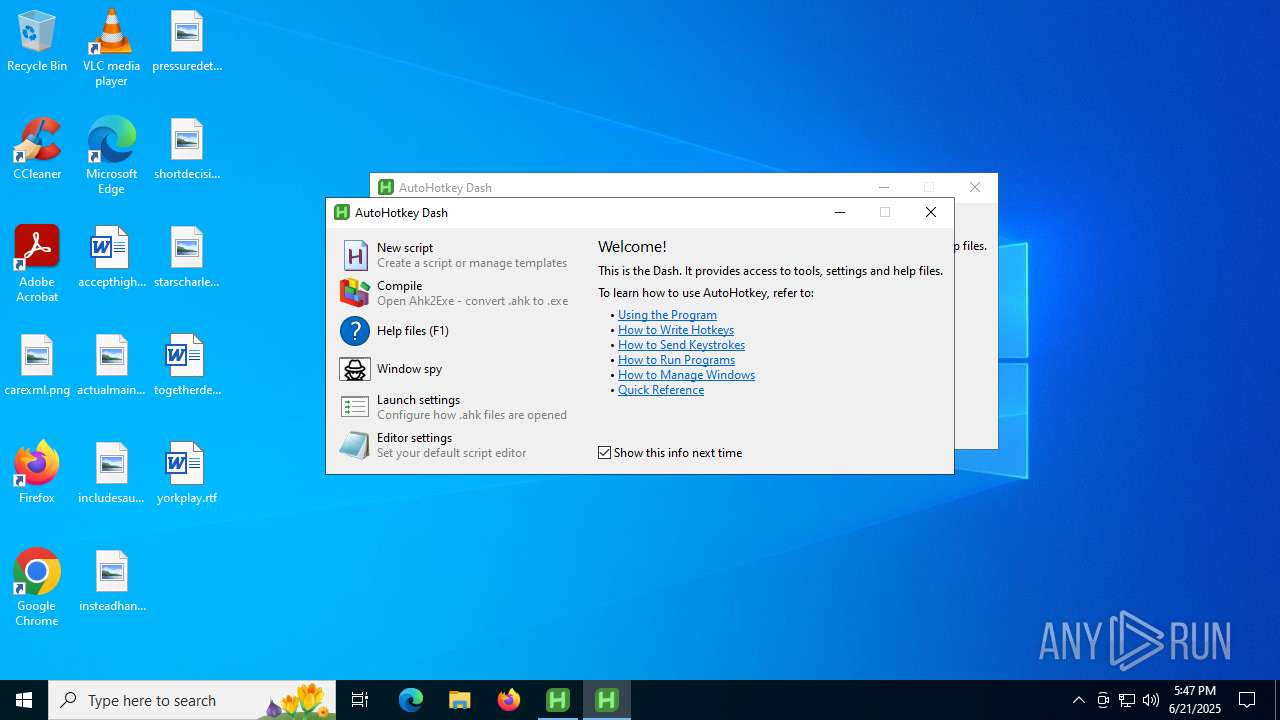Select the CCleaner desktop shortcut
This screenshot has width=1280, height=720.
point(37,150)
